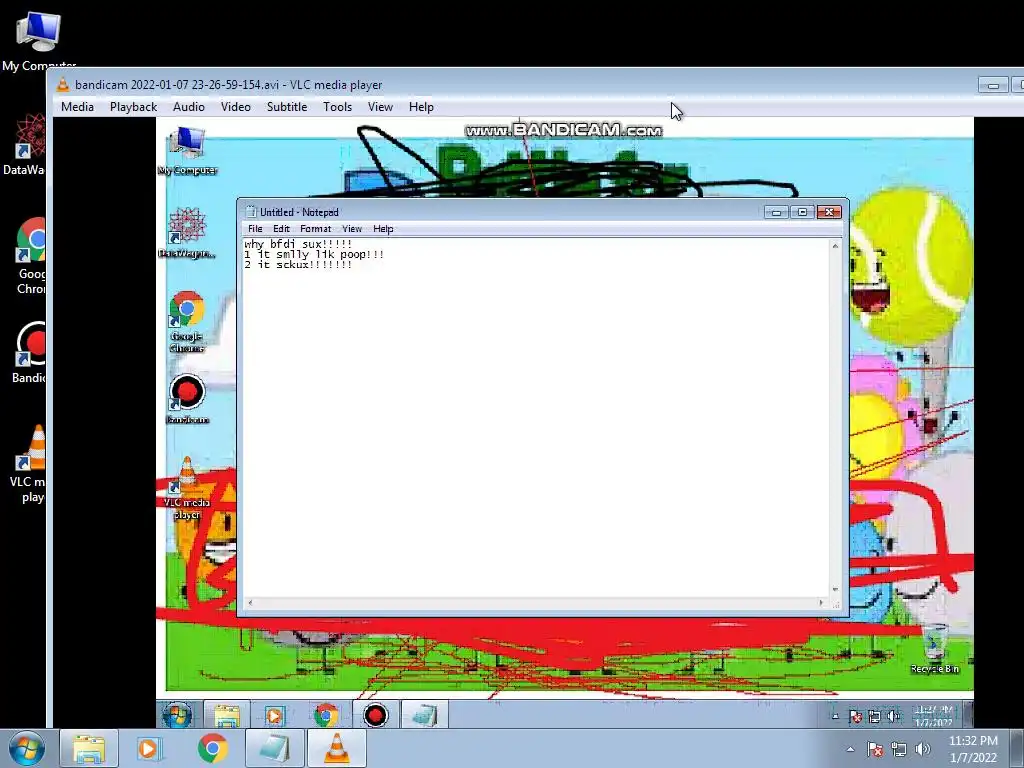Select the DataWa shortcut on real desktop
1024x768 pixels.
coord(26,145)
